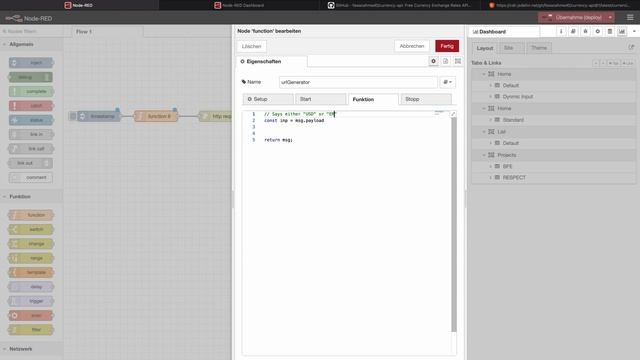Add status node from palette
This screenshot has height=360, width=640.
(31, 120)
